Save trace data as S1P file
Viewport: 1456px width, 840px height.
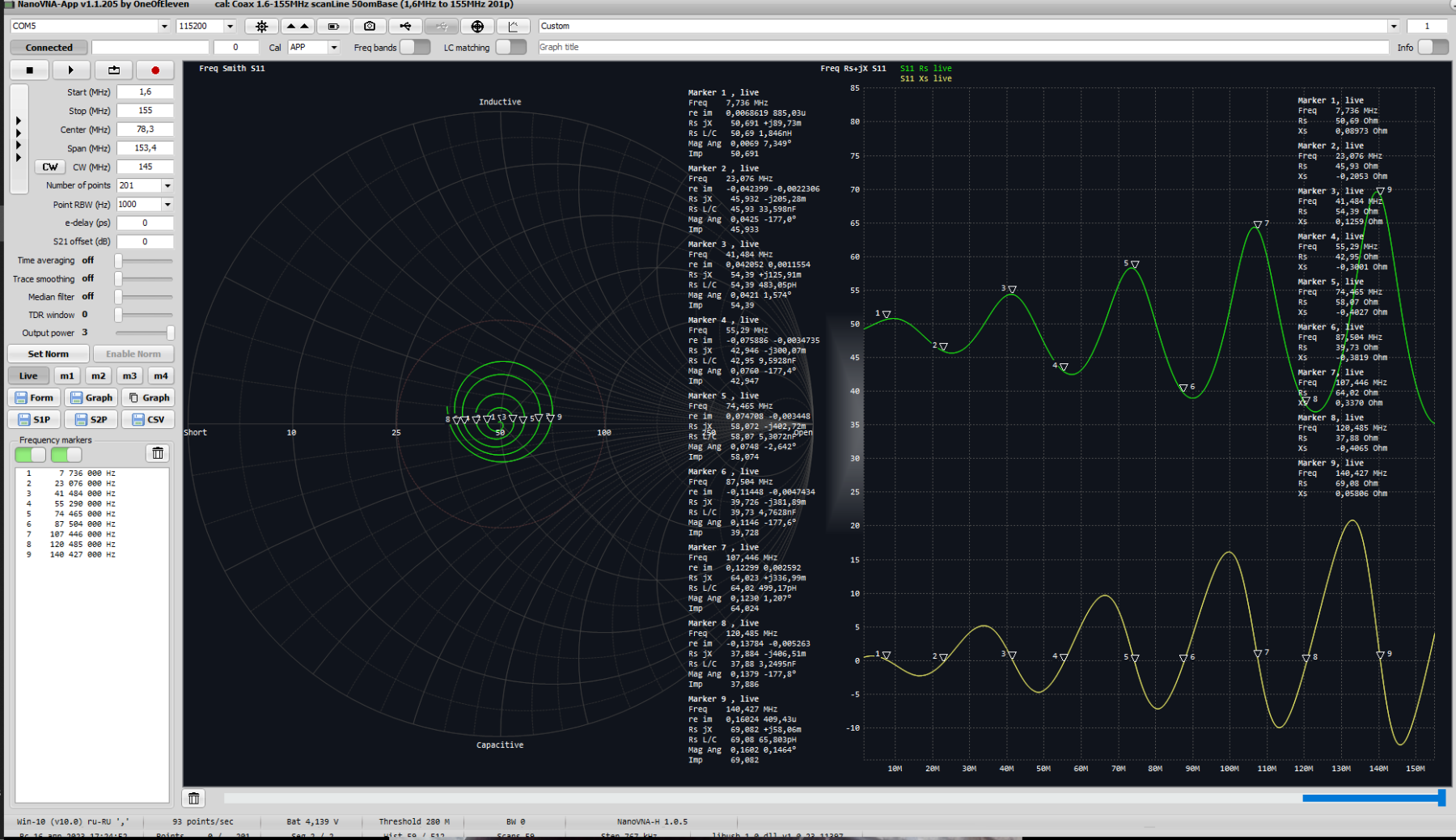[x=34, y=419]
